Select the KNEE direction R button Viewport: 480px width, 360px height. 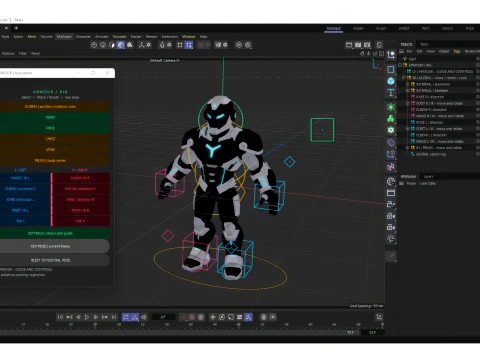coord(81,199)
